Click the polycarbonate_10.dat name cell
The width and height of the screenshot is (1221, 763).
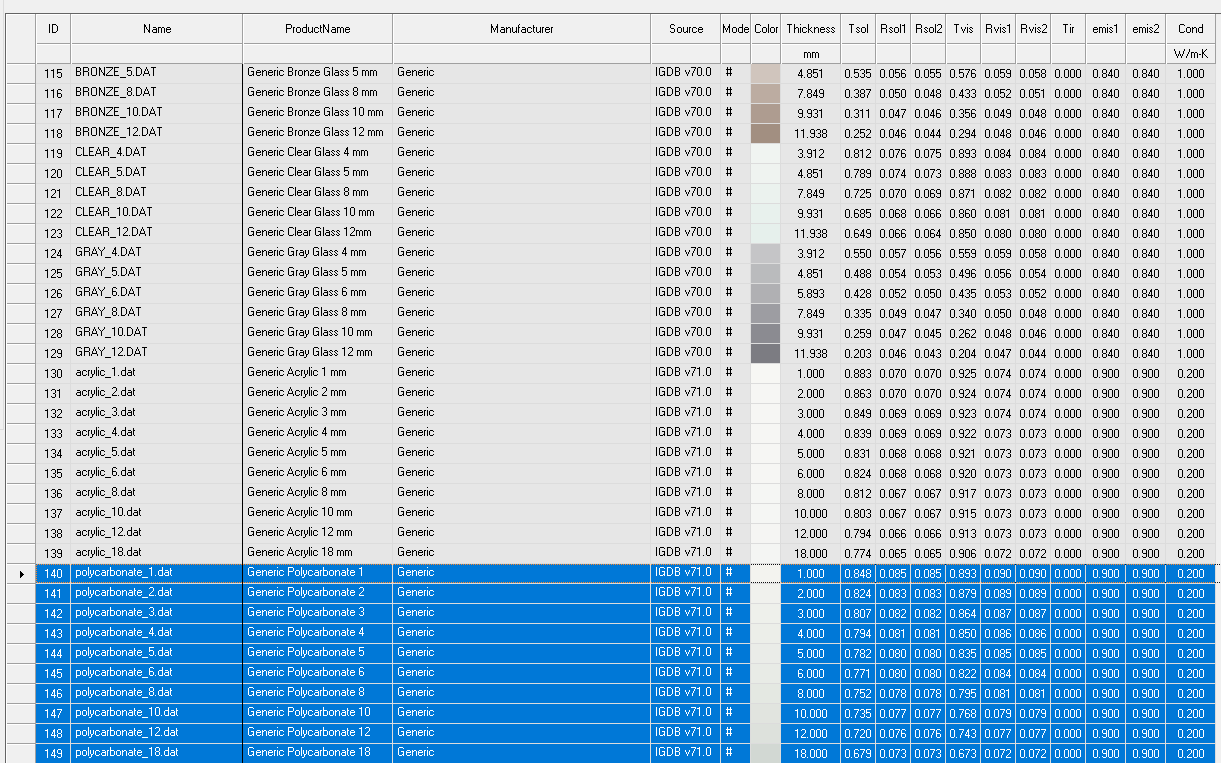tap(157, 713)
